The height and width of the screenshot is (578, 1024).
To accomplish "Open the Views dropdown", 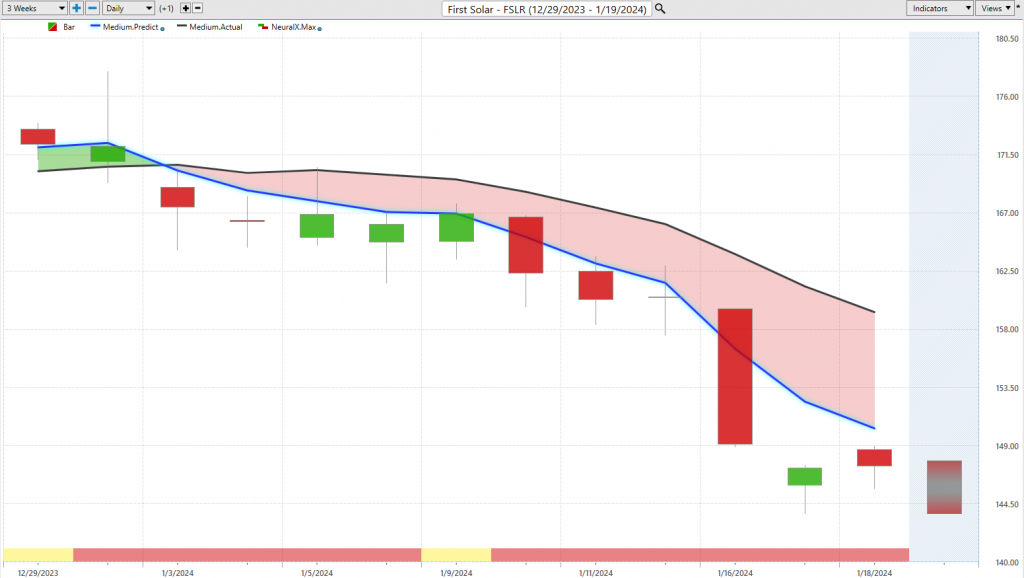I will 995,8.
